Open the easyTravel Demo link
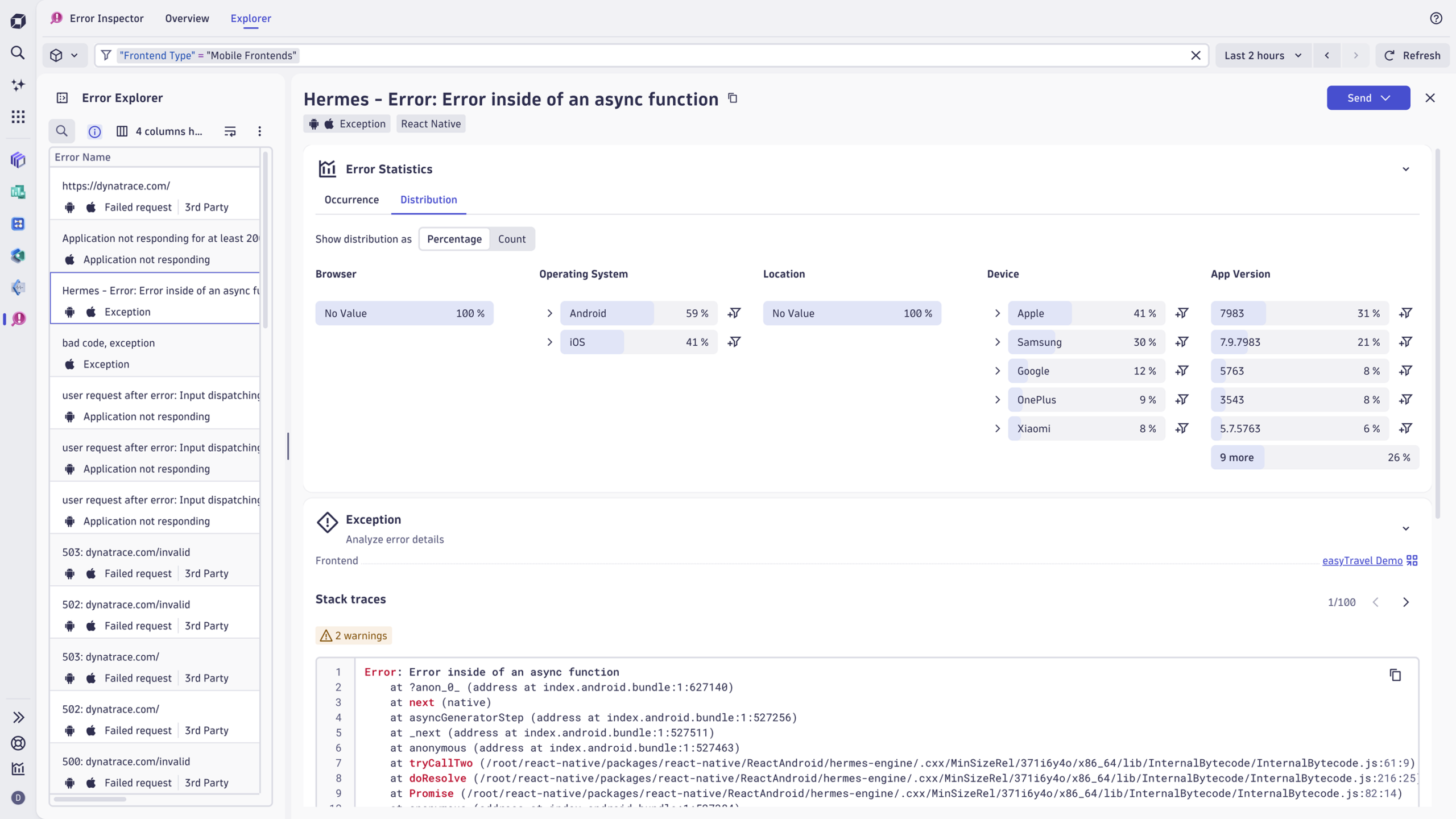 [1362, 560]
